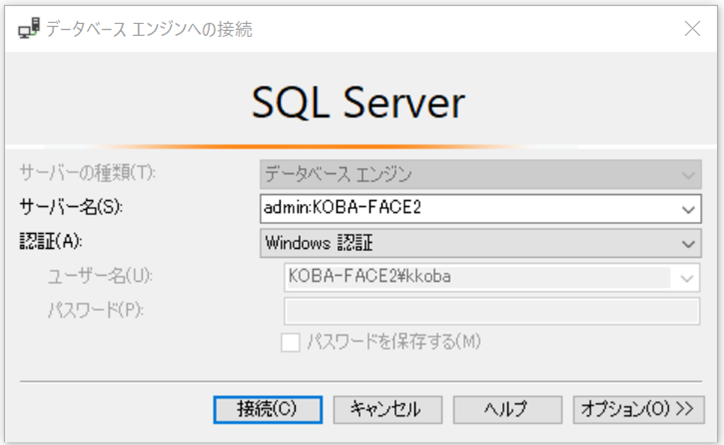724x445 pixels.
Task: Expand the 認証 Windows 認証 dropdown
Action: click(x=481, y=243)
